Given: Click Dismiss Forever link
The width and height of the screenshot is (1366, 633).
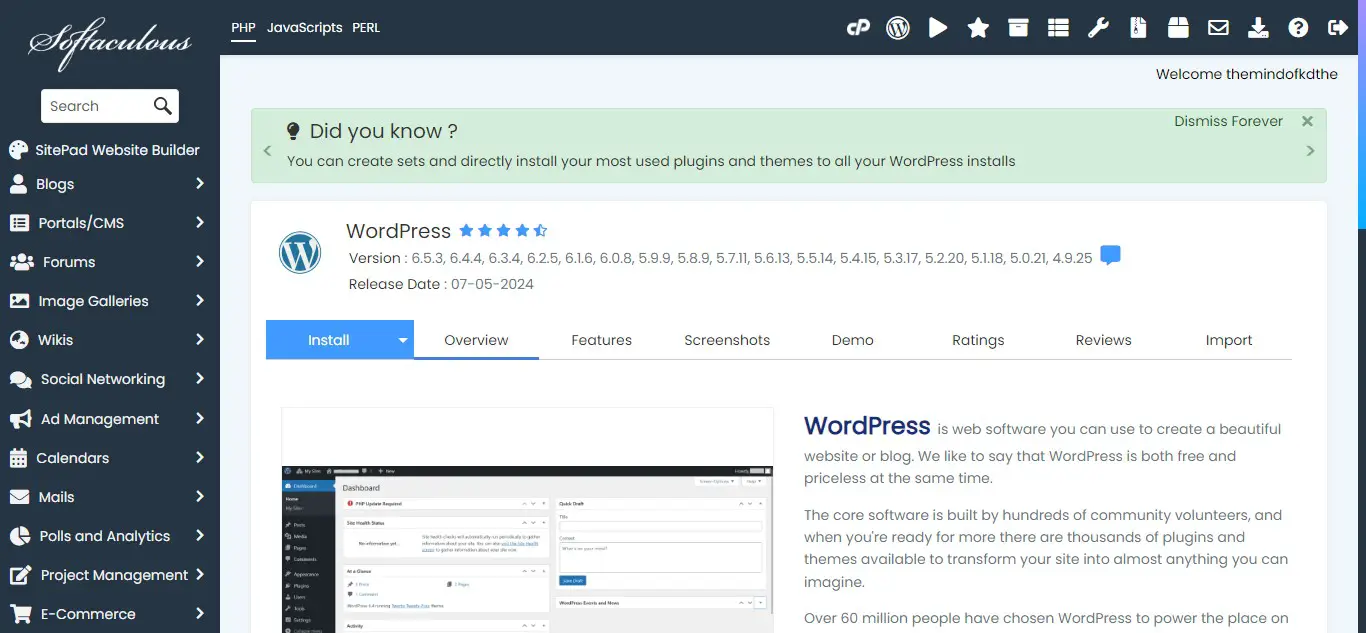Looking at the screenshot, I should [1228, 121].
